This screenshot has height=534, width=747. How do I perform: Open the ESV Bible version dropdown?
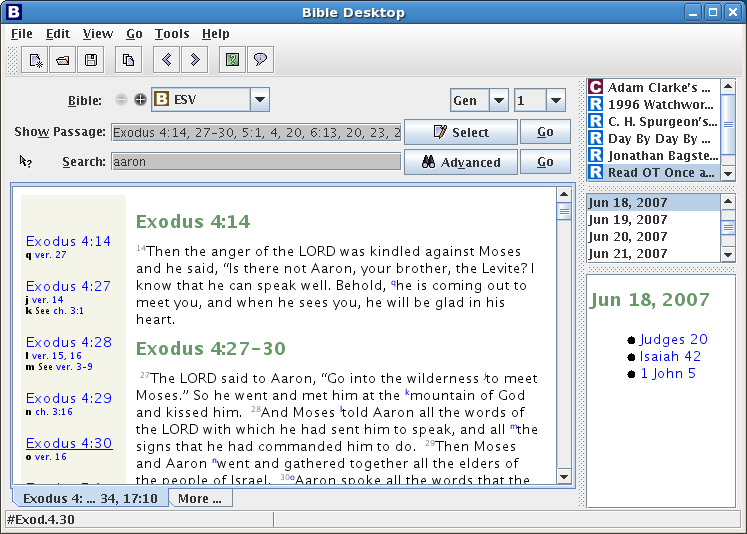tap(259, 100)
